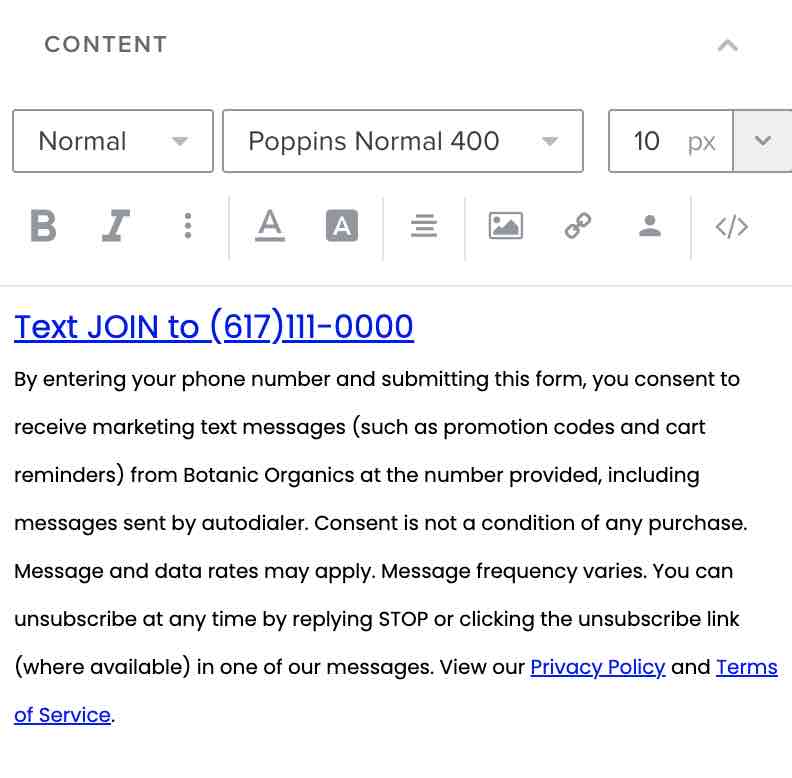Viewport: 792px width, 778px height.
Task: Collapse the Content section
Action: (728, 45)
